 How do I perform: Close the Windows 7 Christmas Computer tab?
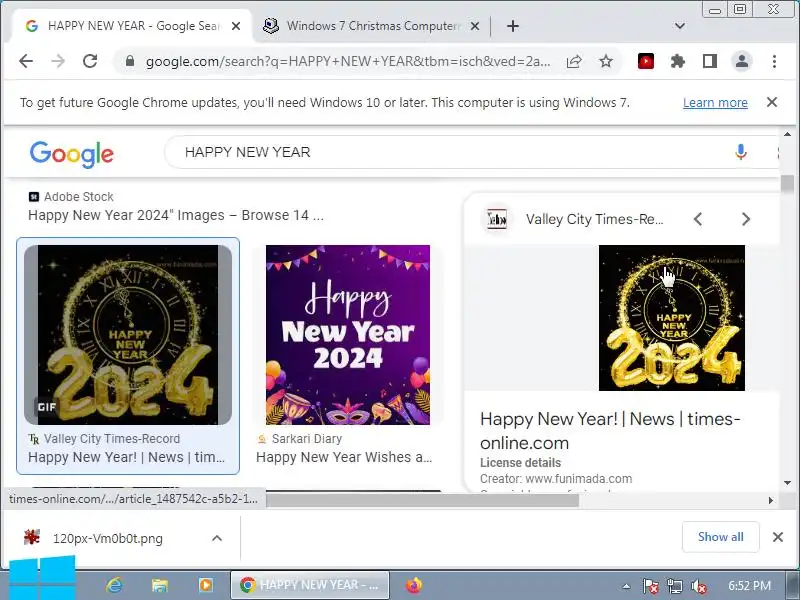click(x=474, y=26)
